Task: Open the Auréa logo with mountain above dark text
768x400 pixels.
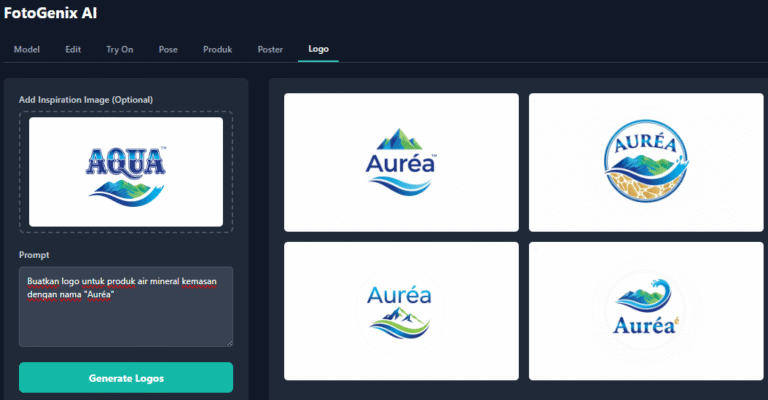Action: (x=401, y=162)
